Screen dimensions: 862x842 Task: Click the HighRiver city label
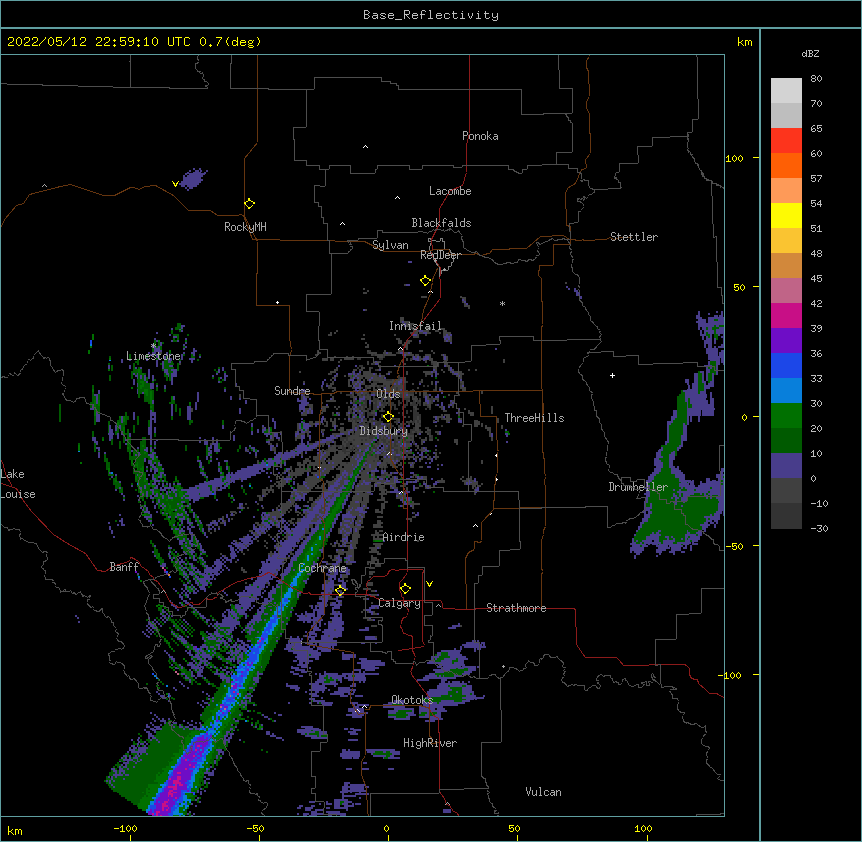(430, 743)
